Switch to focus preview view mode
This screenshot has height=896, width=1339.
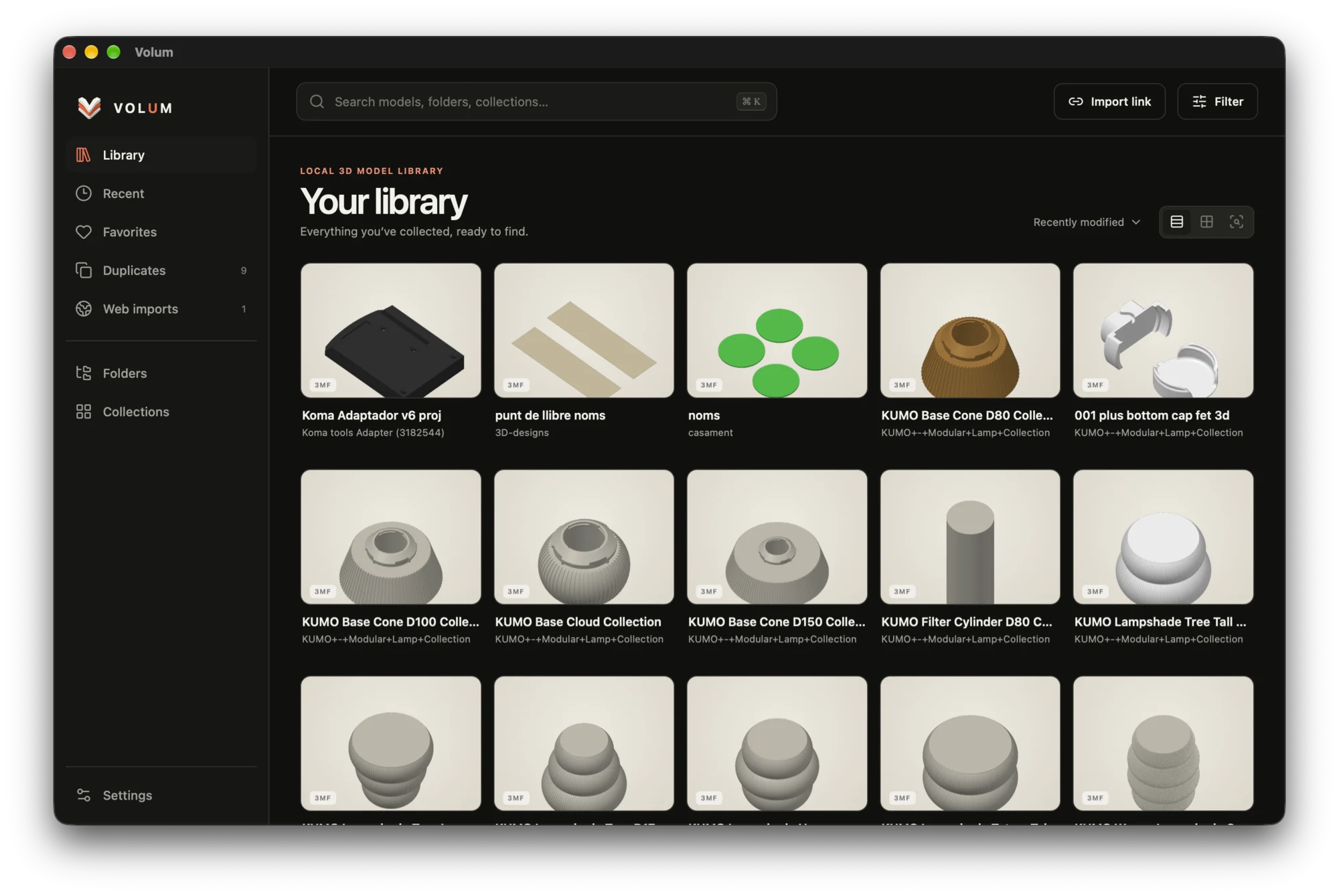pyautogui.click(x=1237, y=222)
